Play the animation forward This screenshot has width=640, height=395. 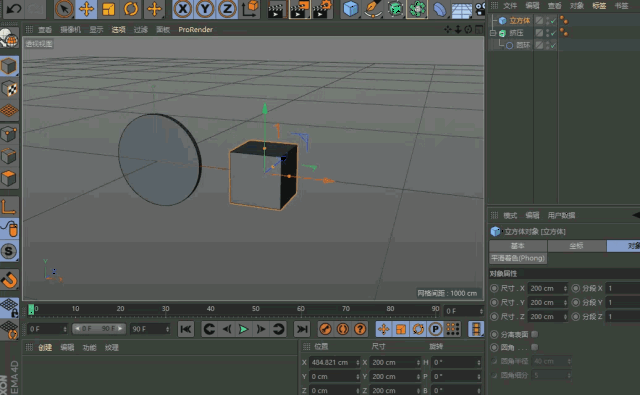coord(244,329)
